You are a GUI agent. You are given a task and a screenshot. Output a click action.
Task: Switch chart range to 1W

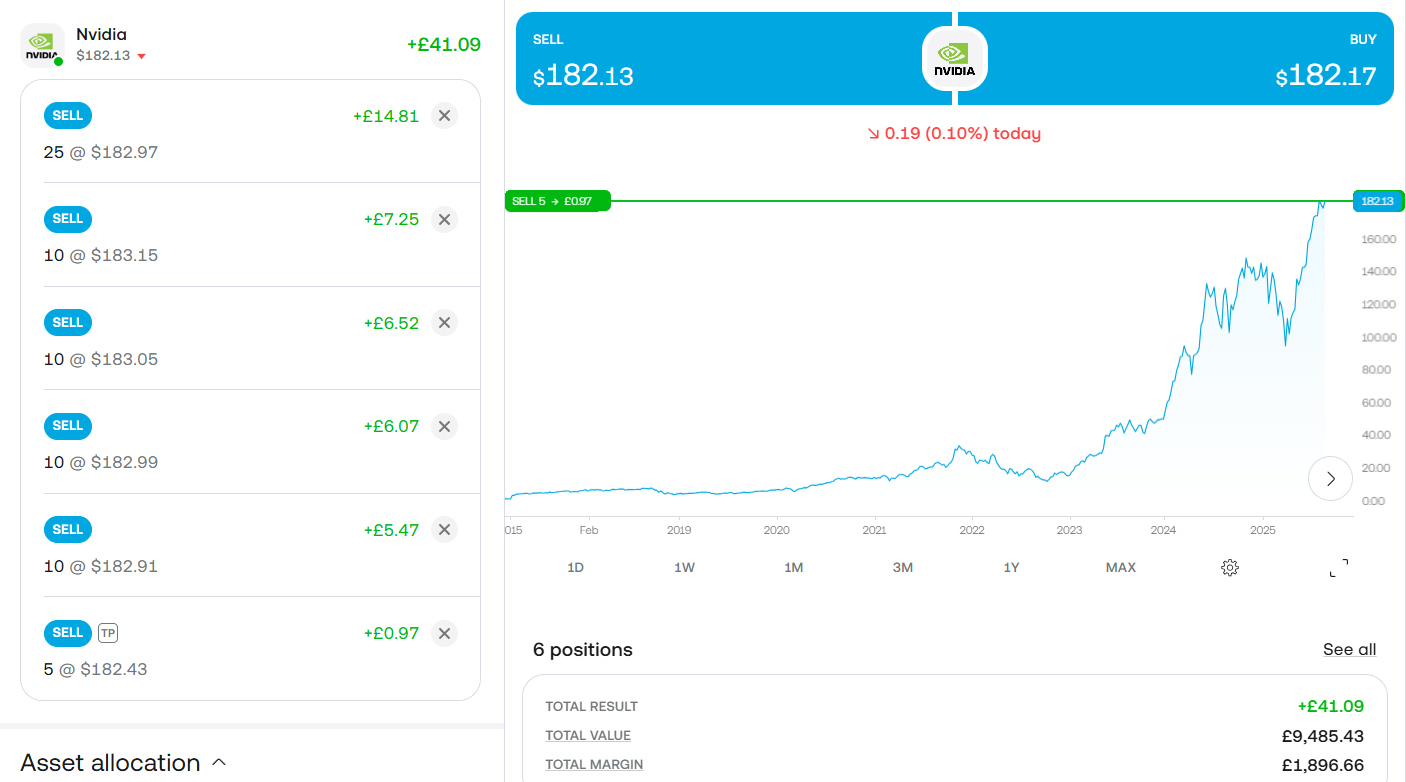coord(684,568)
